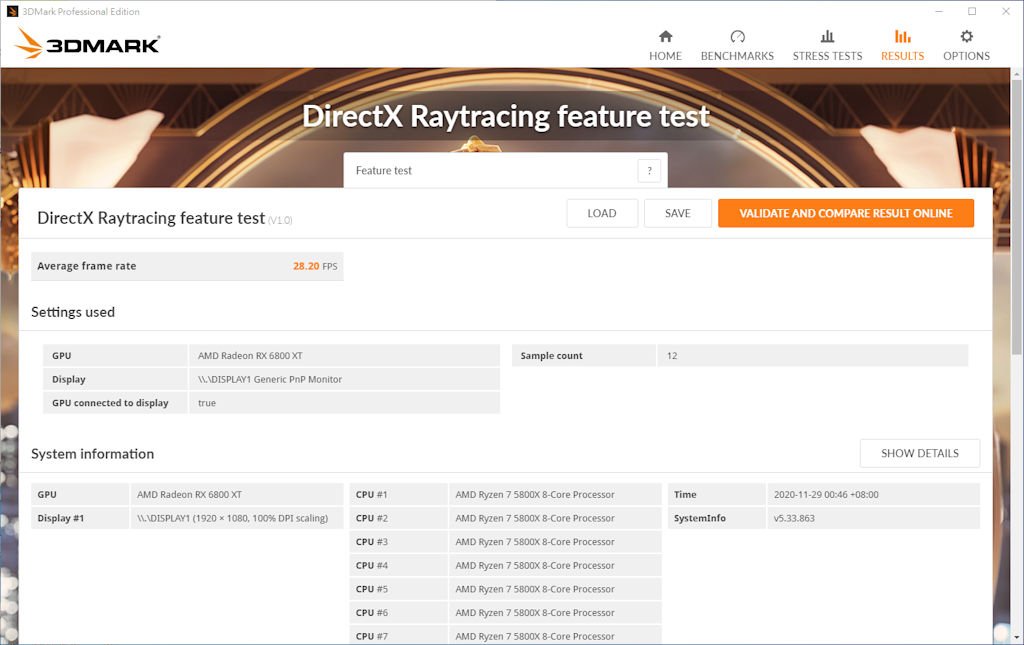
Task: Click the Time value 2020-11-29 00:46
Action: 826,495
